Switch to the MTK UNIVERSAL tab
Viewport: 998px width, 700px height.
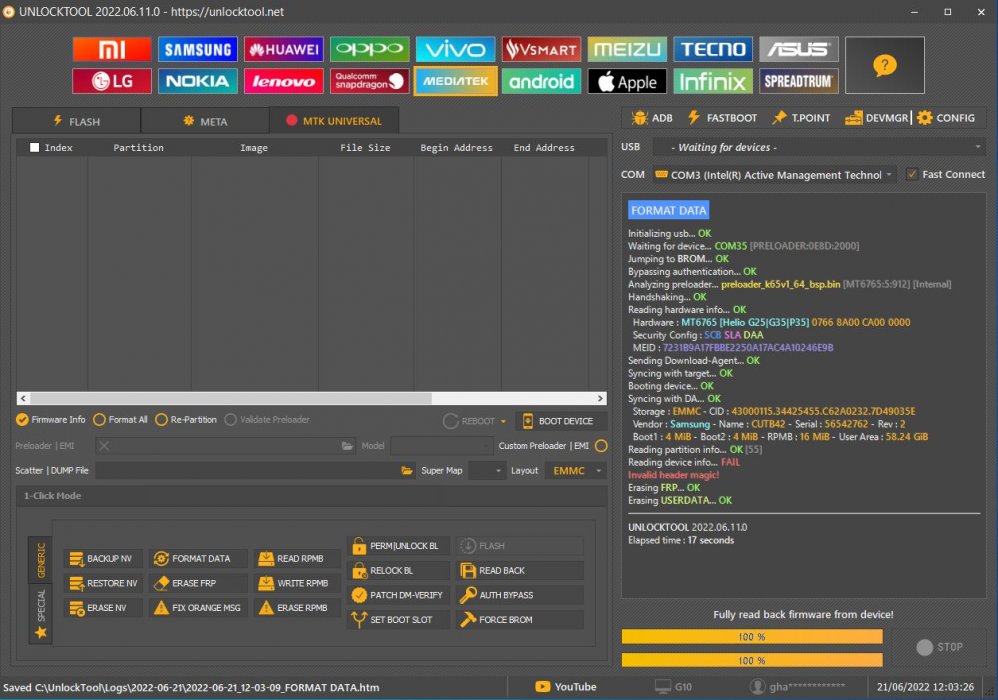coord(334,120)
